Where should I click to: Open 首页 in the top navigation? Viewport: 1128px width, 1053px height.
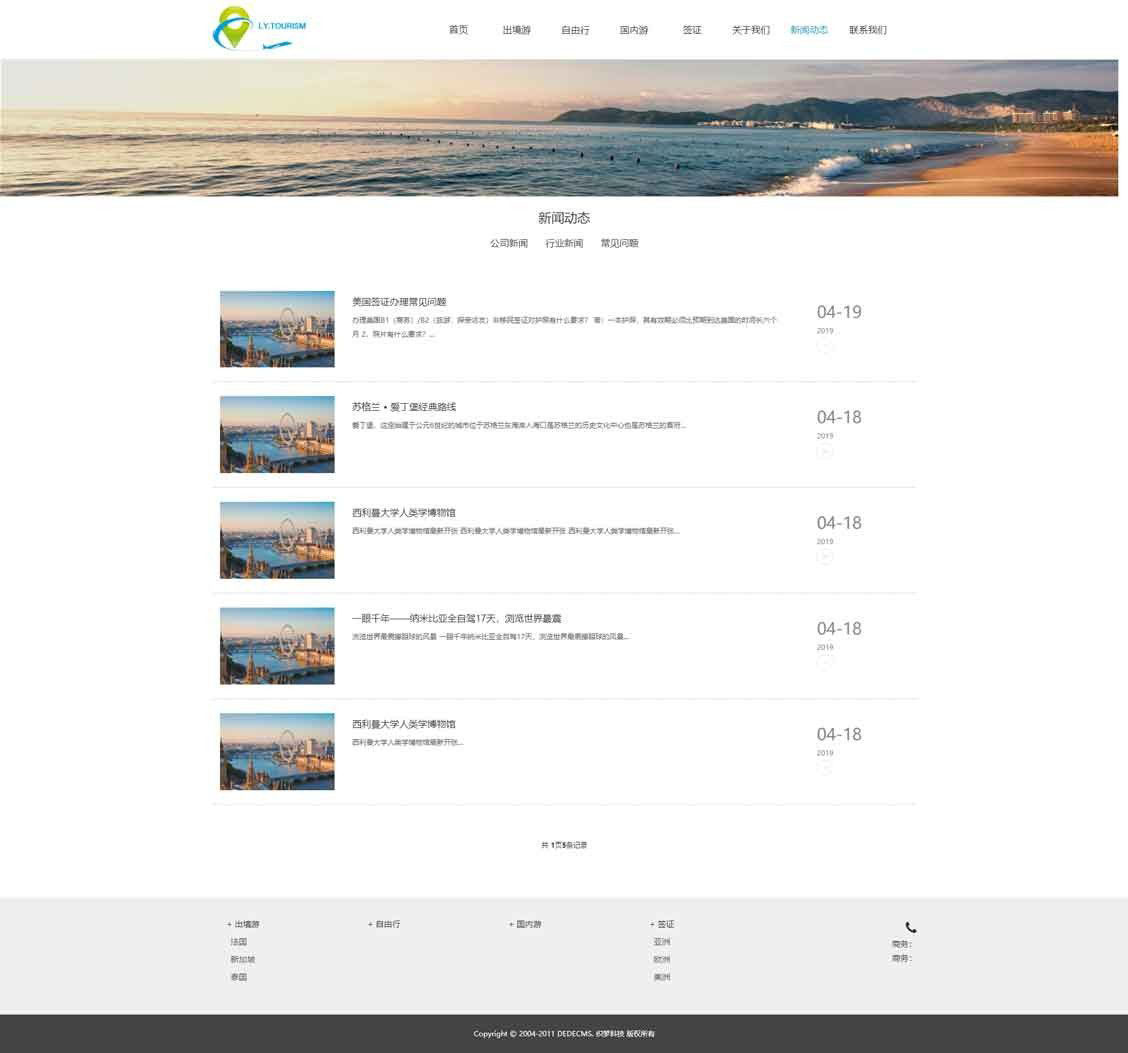point(458,30)
